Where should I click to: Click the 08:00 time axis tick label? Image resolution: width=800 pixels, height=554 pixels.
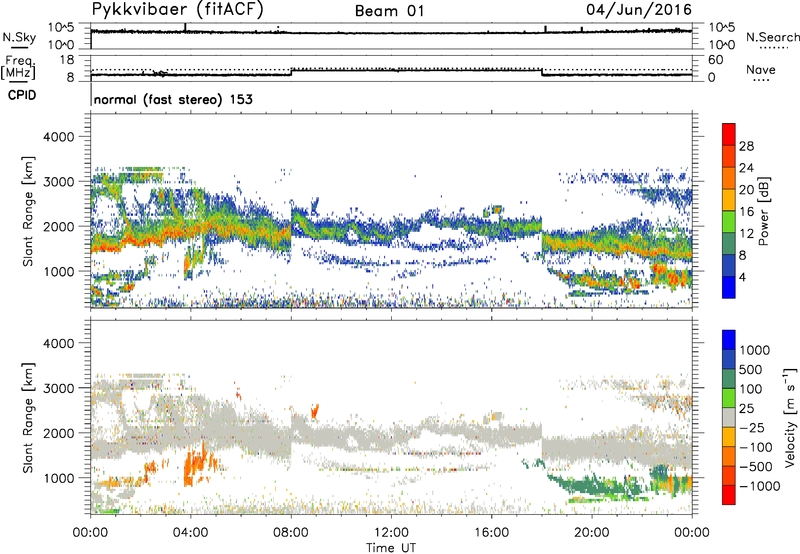pyautogui.click(x=291, y=533)
